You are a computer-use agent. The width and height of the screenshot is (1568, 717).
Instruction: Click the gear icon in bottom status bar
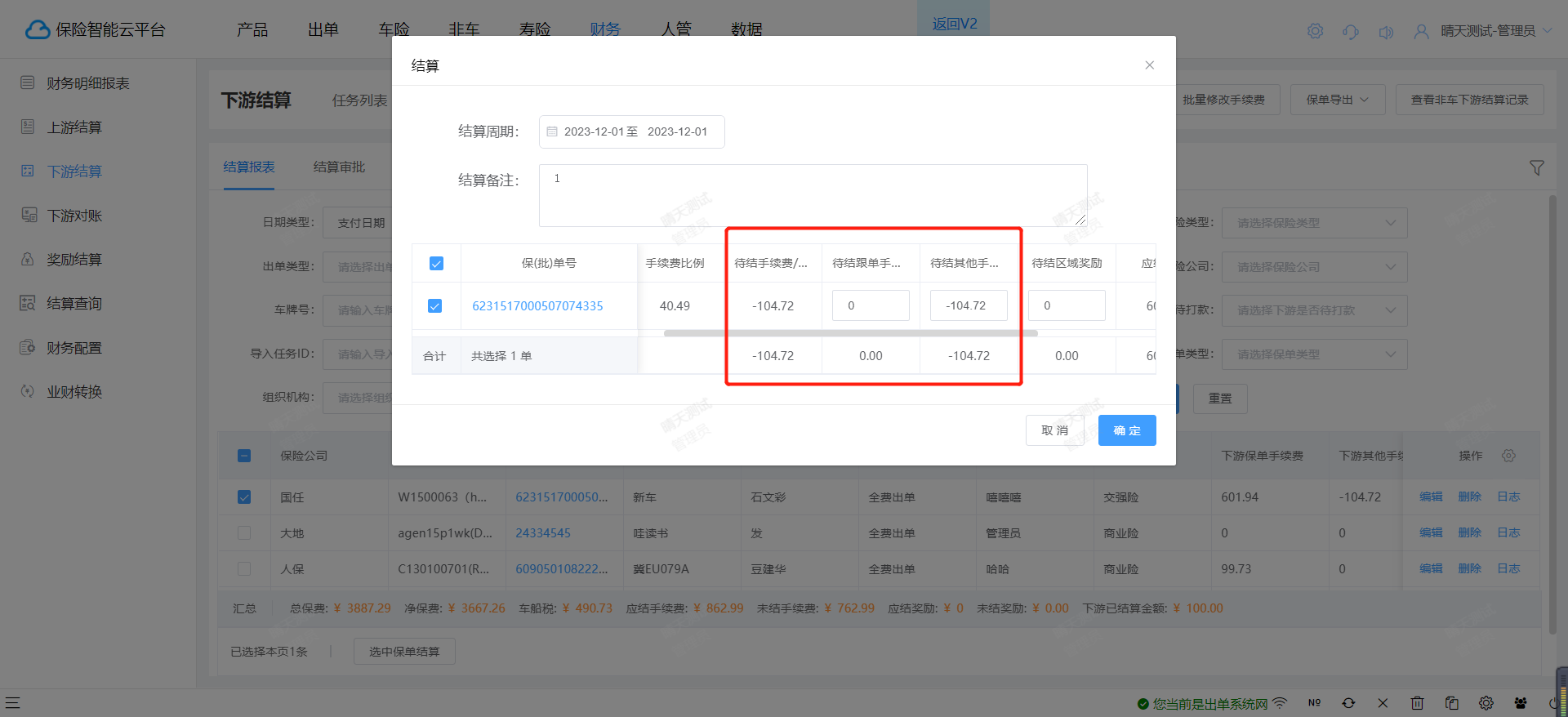pyautogui.click(x=1486, y=702)
